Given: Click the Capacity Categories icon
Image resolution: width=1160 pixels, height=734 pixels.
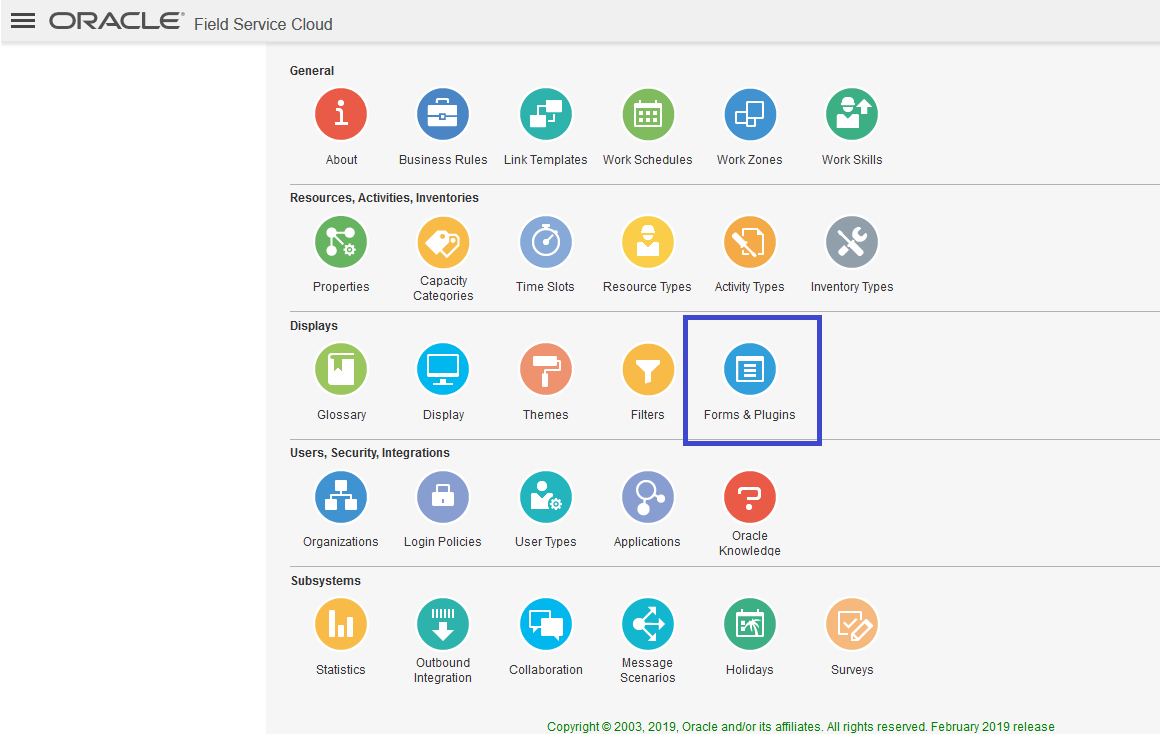Looking at the screenshot, I should [x=443, y=241].
